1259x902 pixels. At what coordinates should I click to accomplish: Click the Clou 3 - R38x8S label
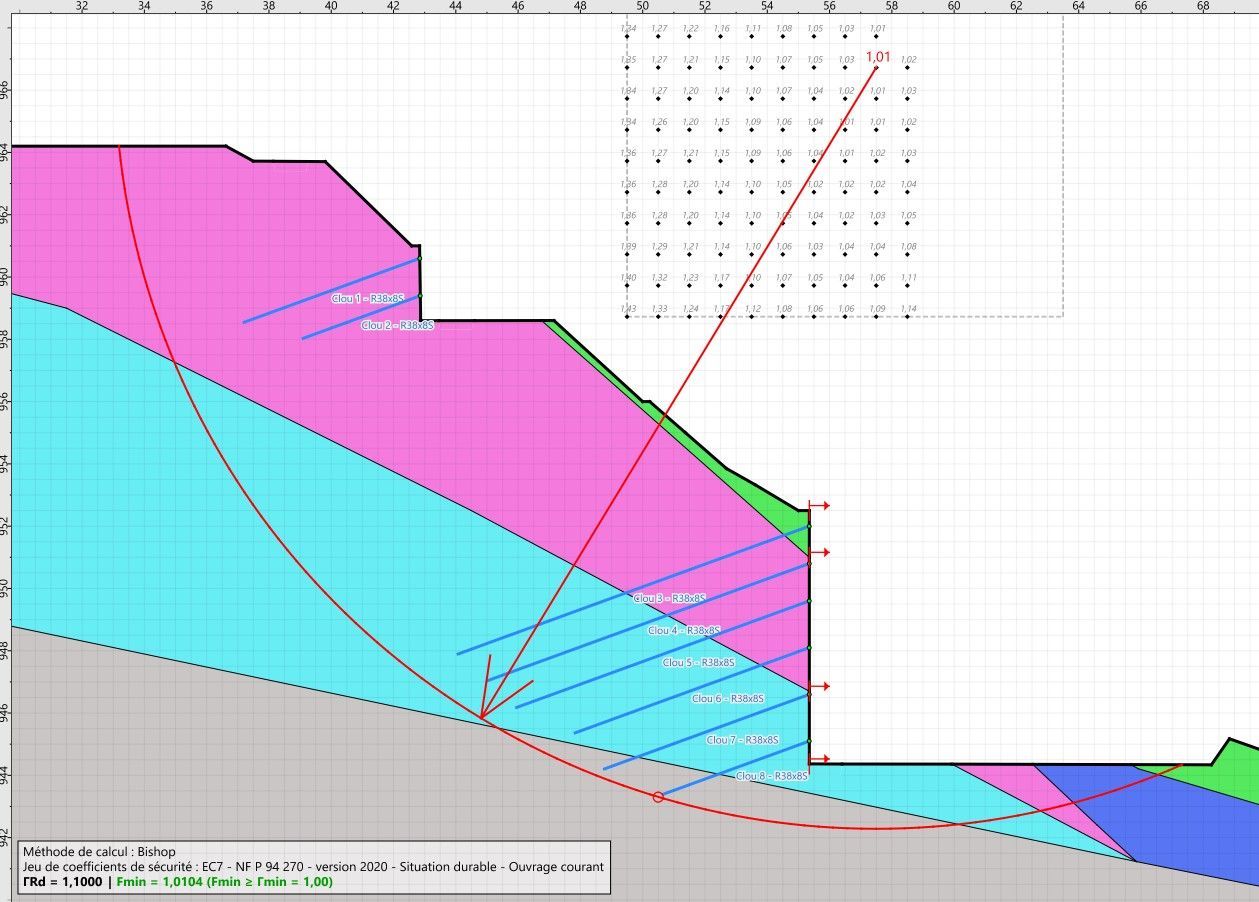coord(669,598)
